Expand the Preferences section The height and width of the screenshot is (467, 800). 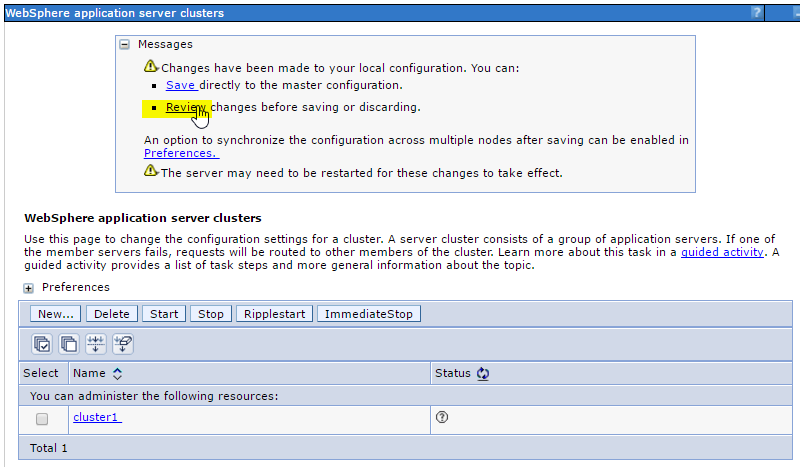[x=29, y=288]
